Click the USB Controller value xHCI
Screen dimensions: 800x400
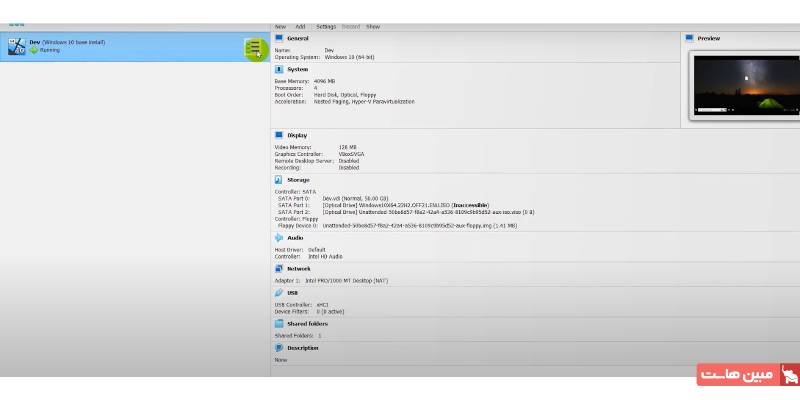322,305
